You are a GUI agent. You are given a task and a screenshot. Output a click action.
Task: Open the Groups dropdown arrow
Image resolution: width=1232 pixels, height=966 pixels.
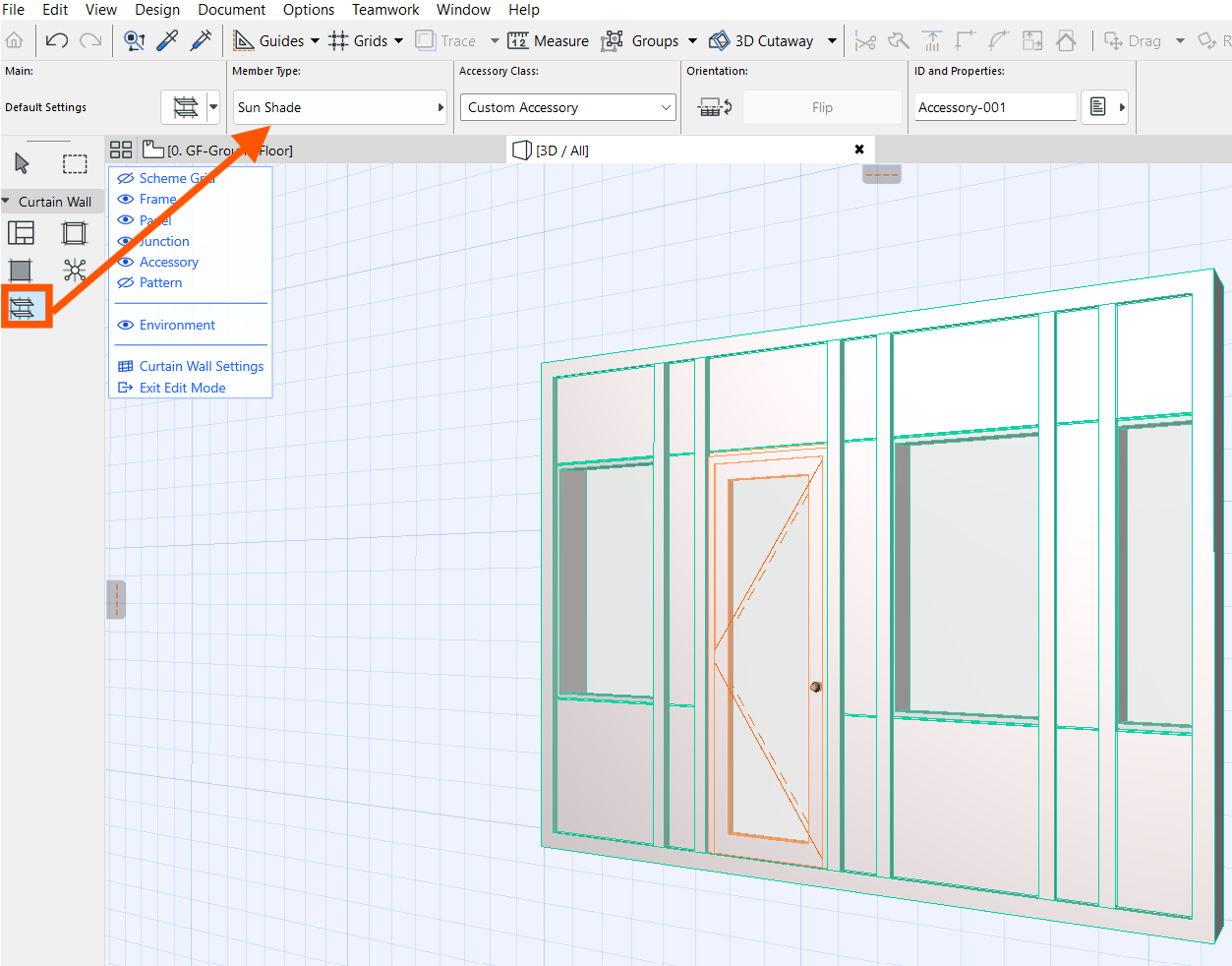[692, 41]
